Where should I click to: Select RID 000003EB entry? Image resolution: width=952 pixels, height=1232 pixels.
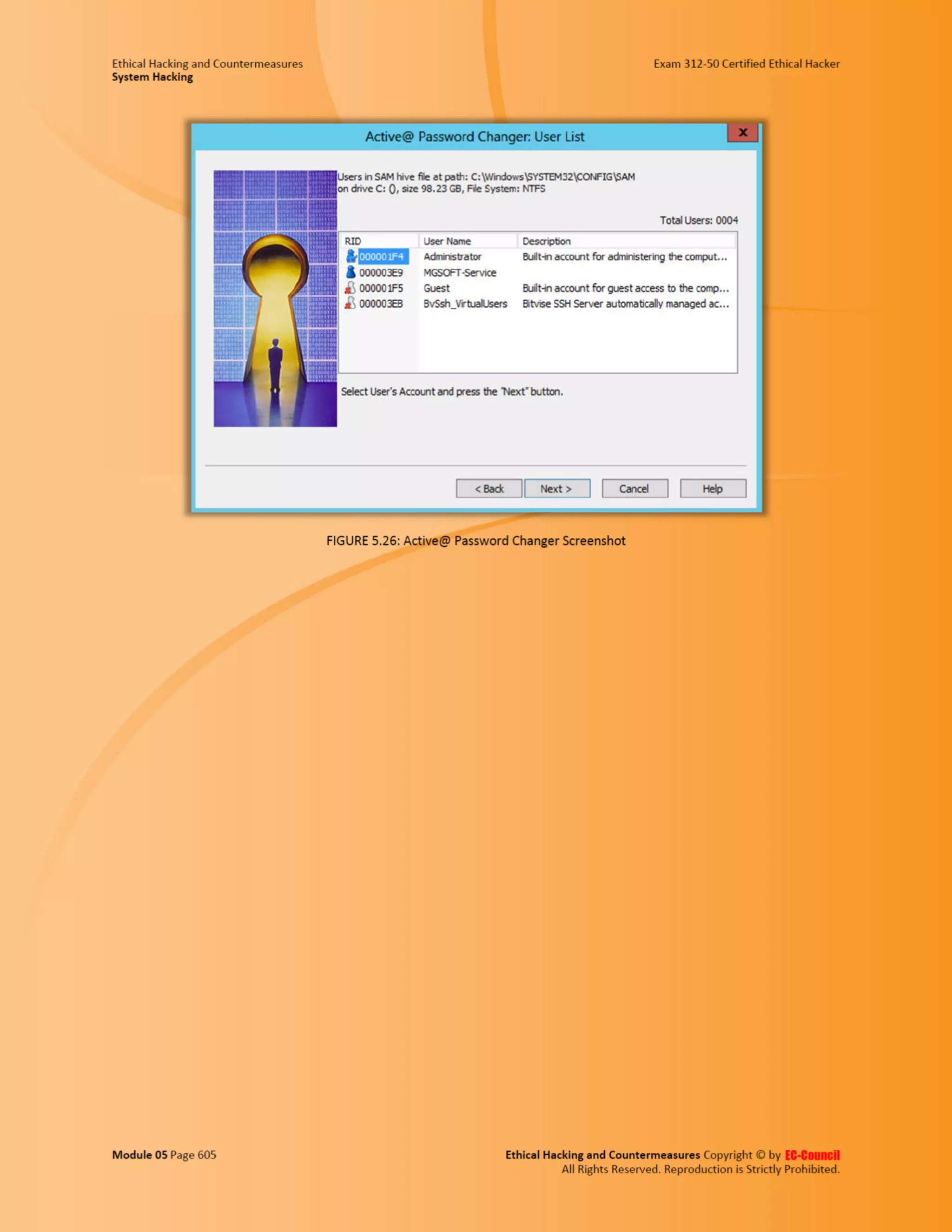coord(381,304)
